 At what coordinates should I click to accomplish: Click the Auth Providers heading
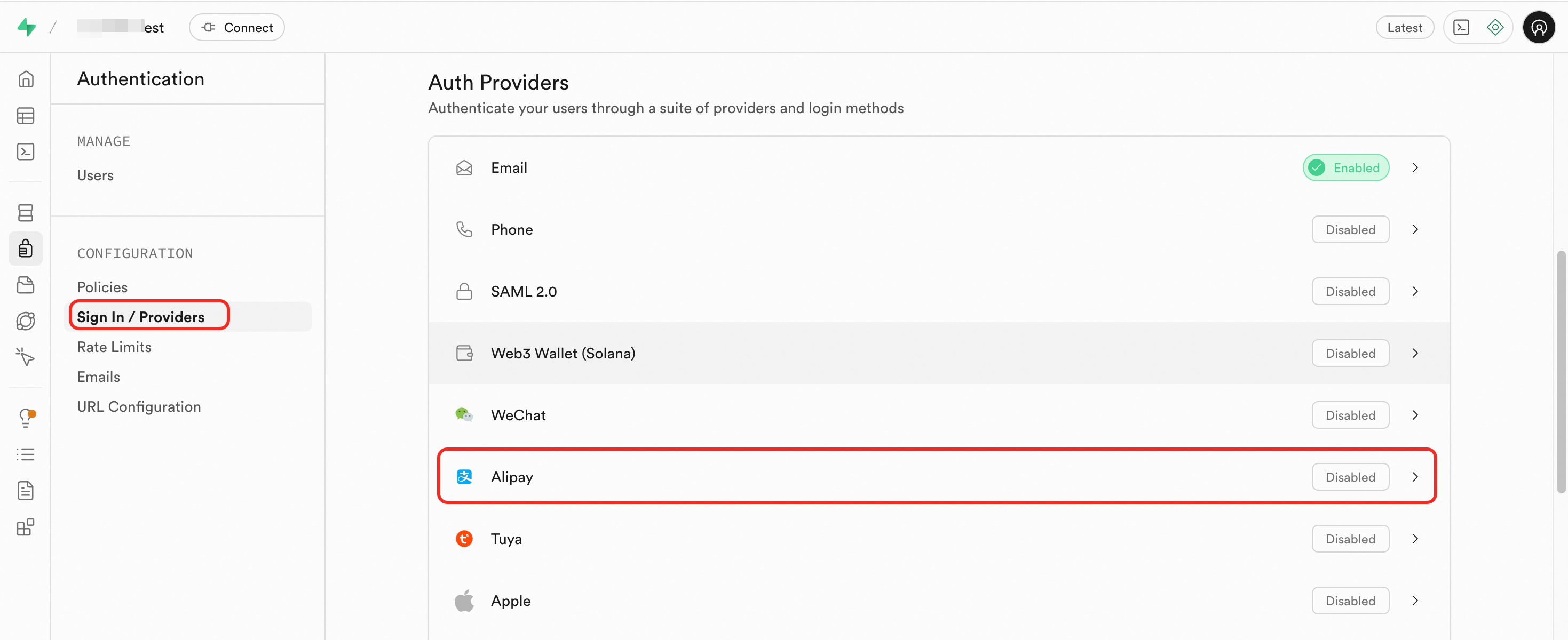(x=498, y=82)
